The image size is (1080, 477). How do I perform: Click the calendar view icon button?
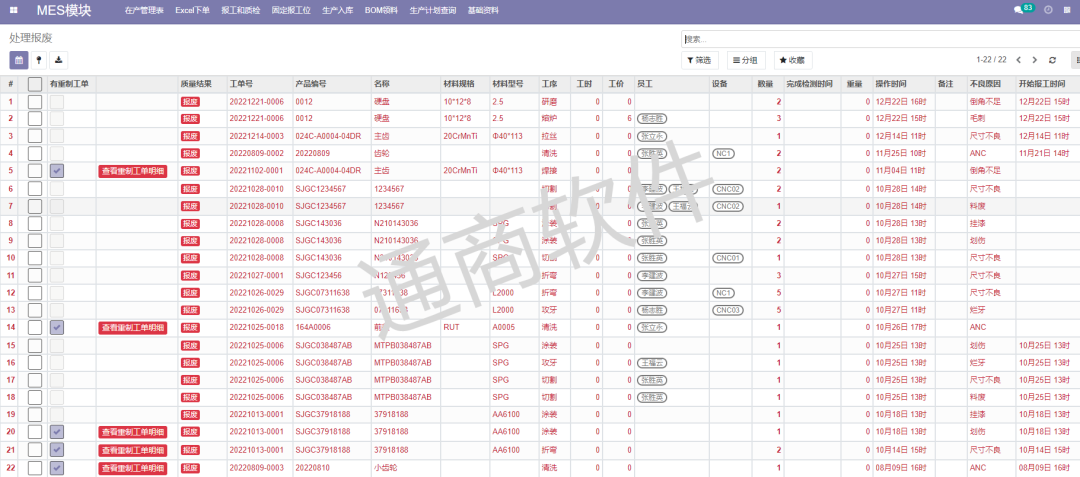click(19, 60)
